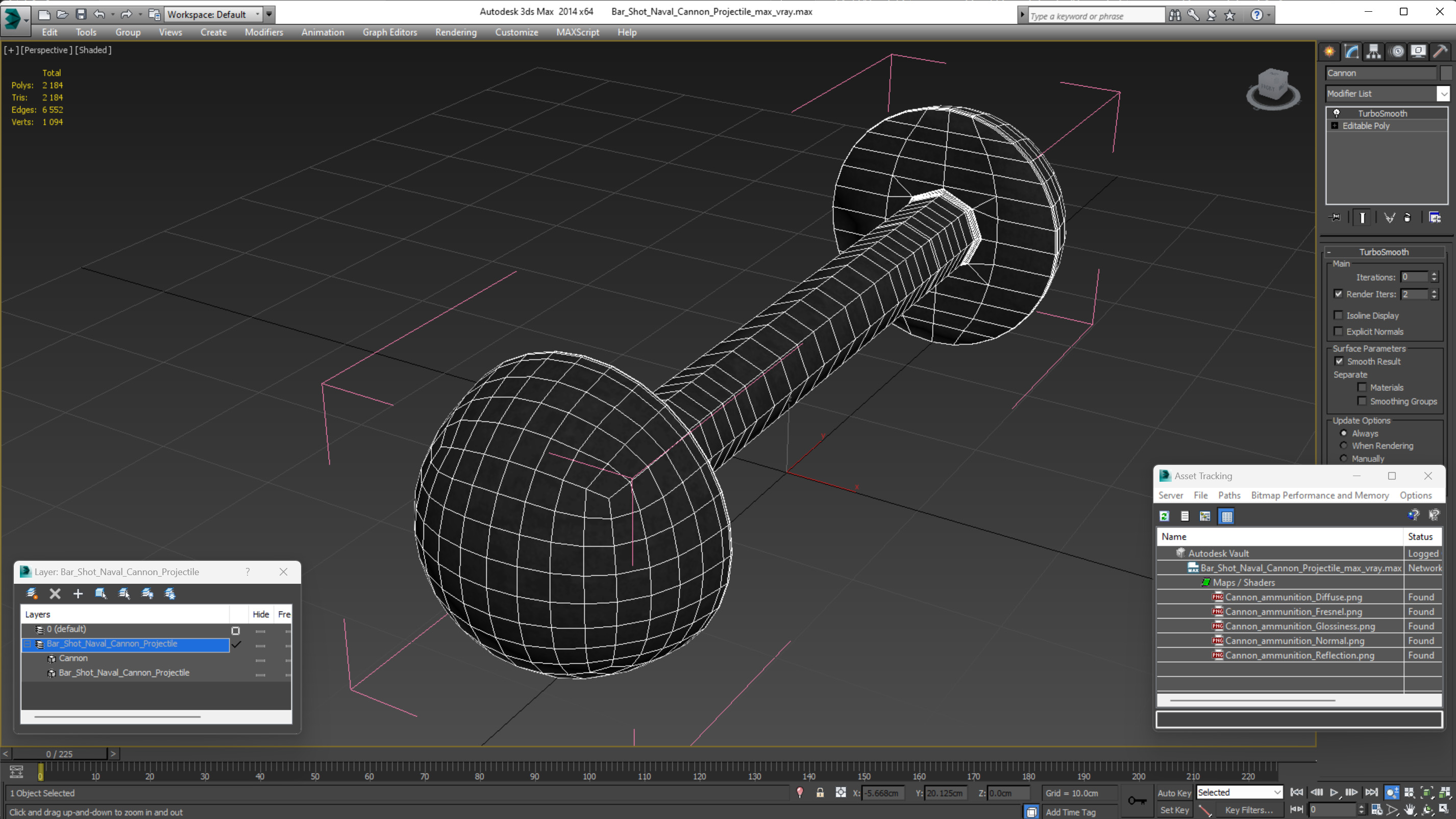Open the Rendering menu
Image resolution: width=1456 pixels, height=819 pixels.
pos(456,32)
